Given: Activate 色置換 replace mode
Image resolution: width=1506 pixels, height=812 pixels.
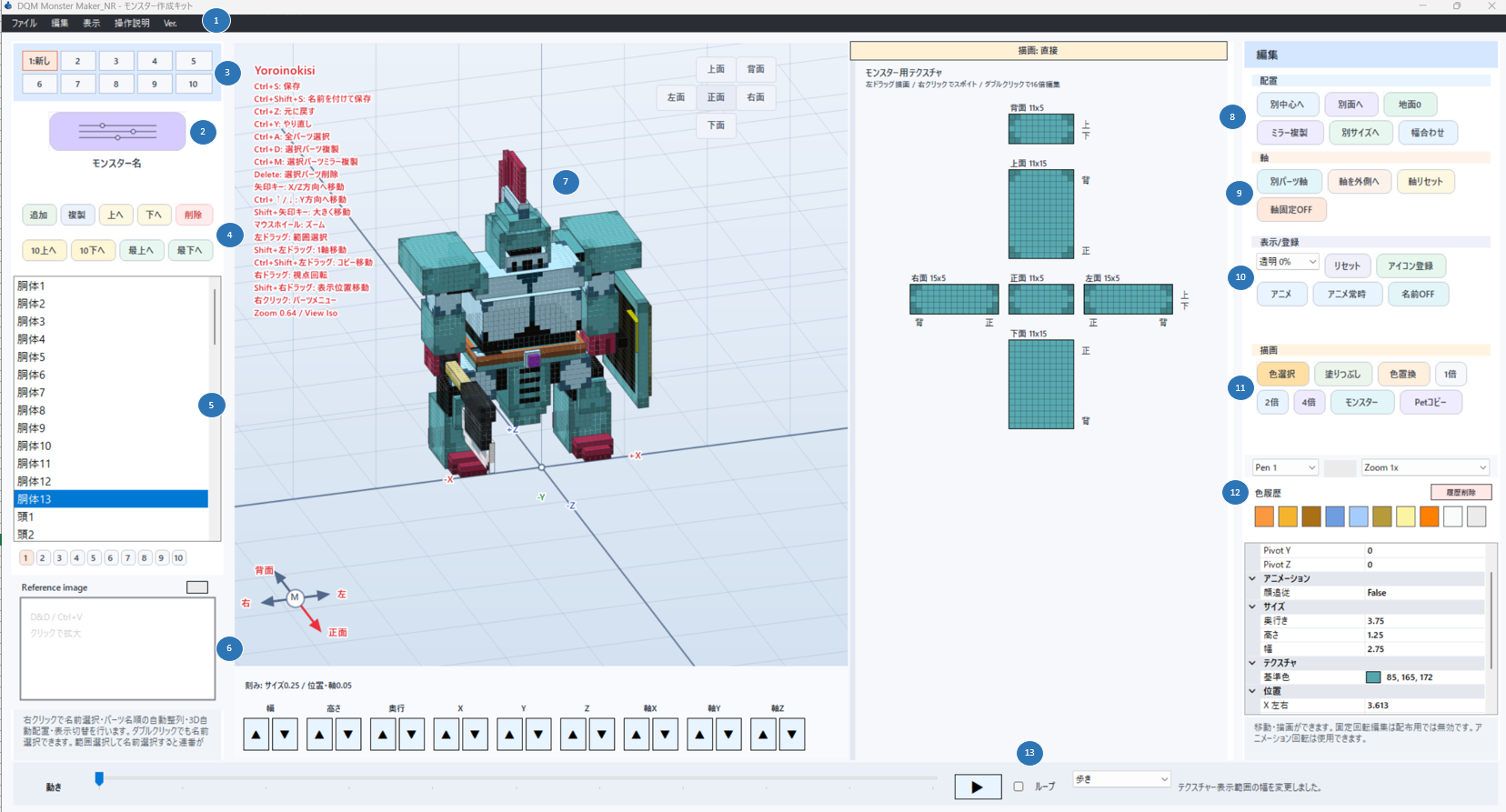Looking at the screenshot, I should 1402,375.
